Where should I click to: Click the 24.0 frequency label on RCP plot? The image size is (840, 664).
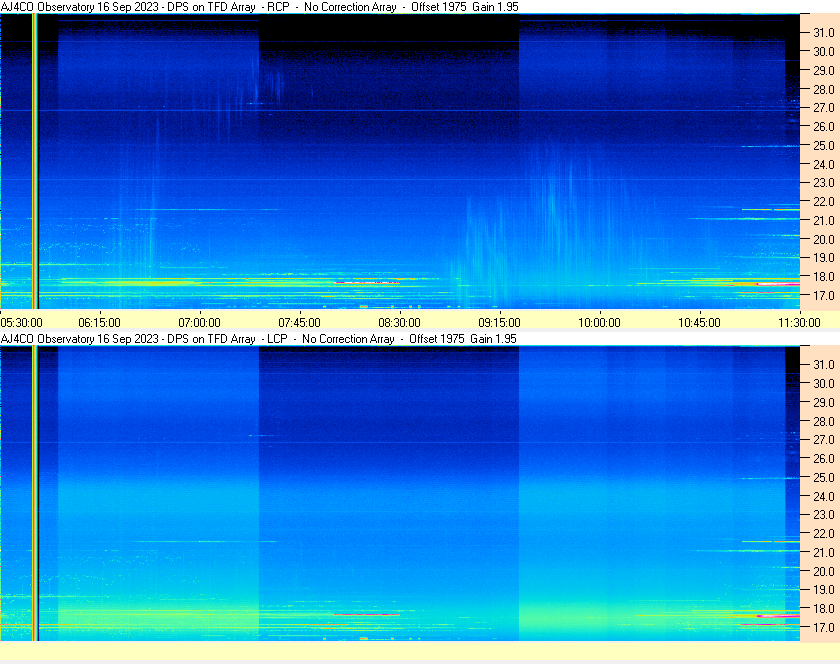click(824, 164)
